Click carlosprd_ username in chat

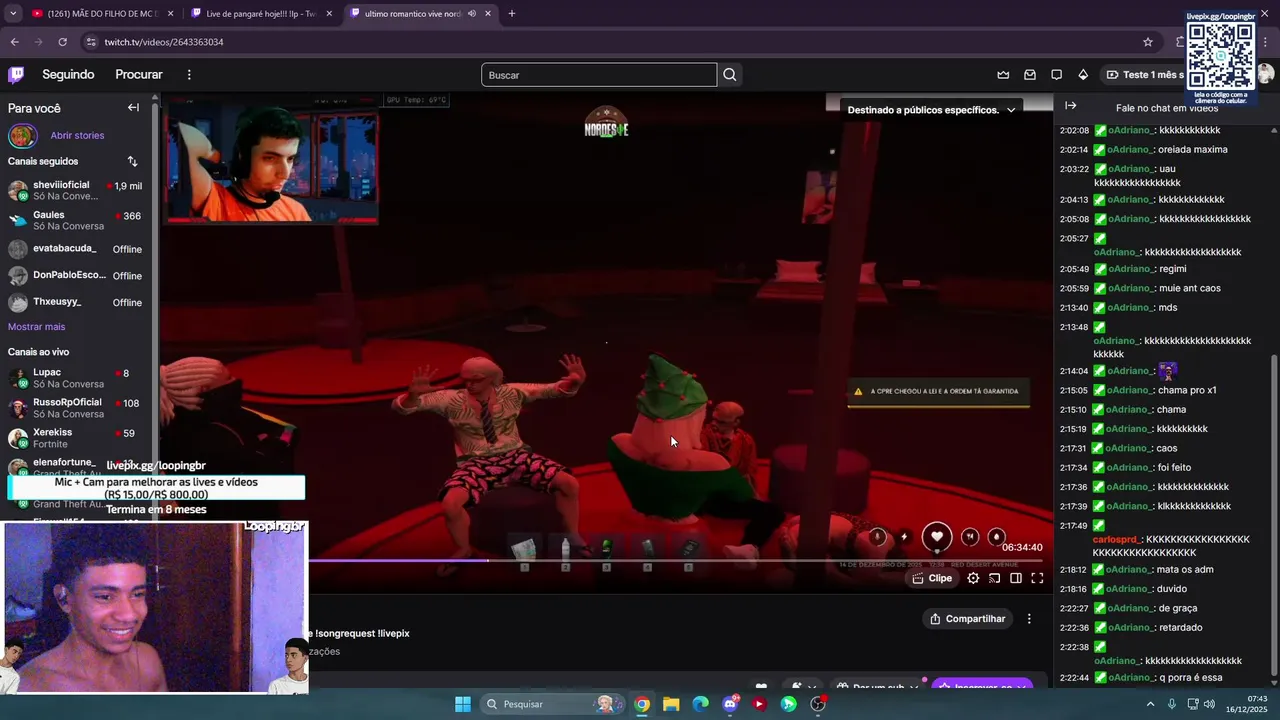[1116, 539]
